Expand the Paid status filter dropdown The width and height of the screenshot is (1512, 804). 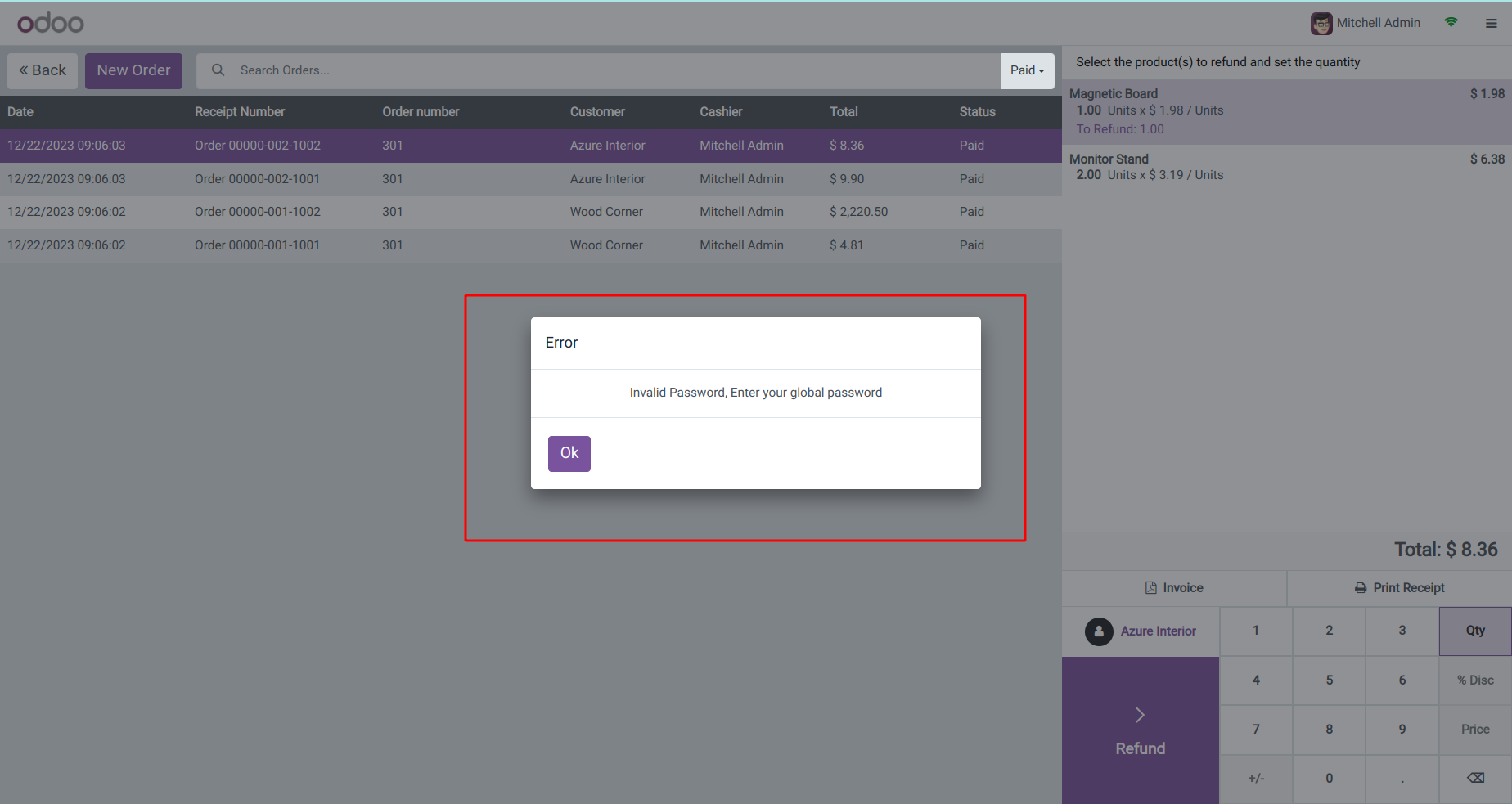[1026, 71]
